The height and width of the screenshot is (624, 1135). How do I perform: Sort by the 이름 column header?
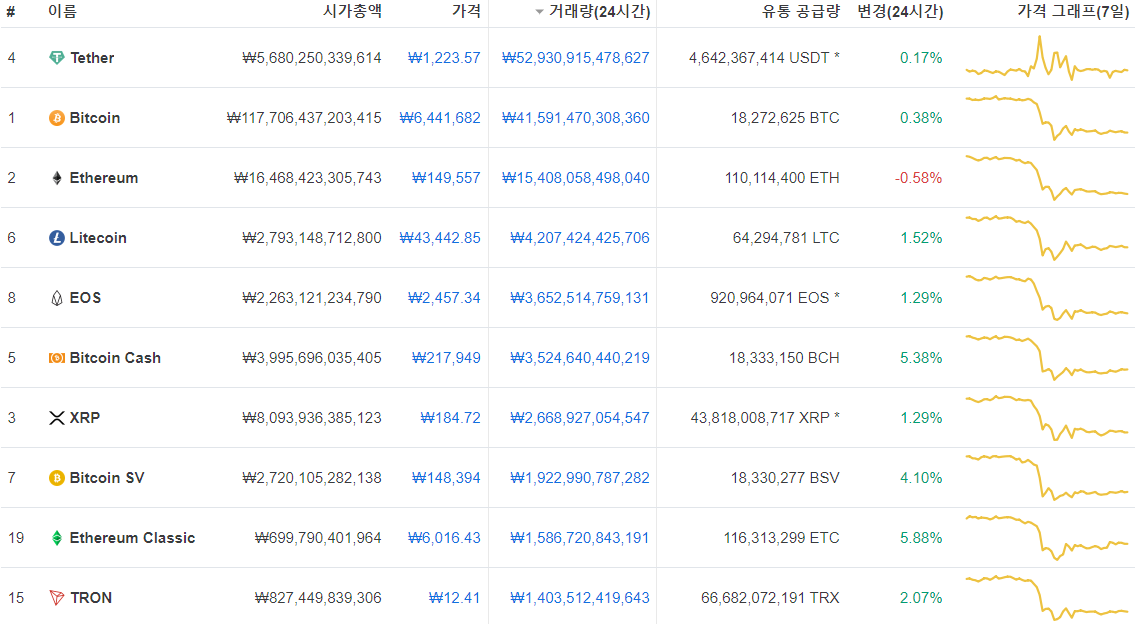[62, 12]
